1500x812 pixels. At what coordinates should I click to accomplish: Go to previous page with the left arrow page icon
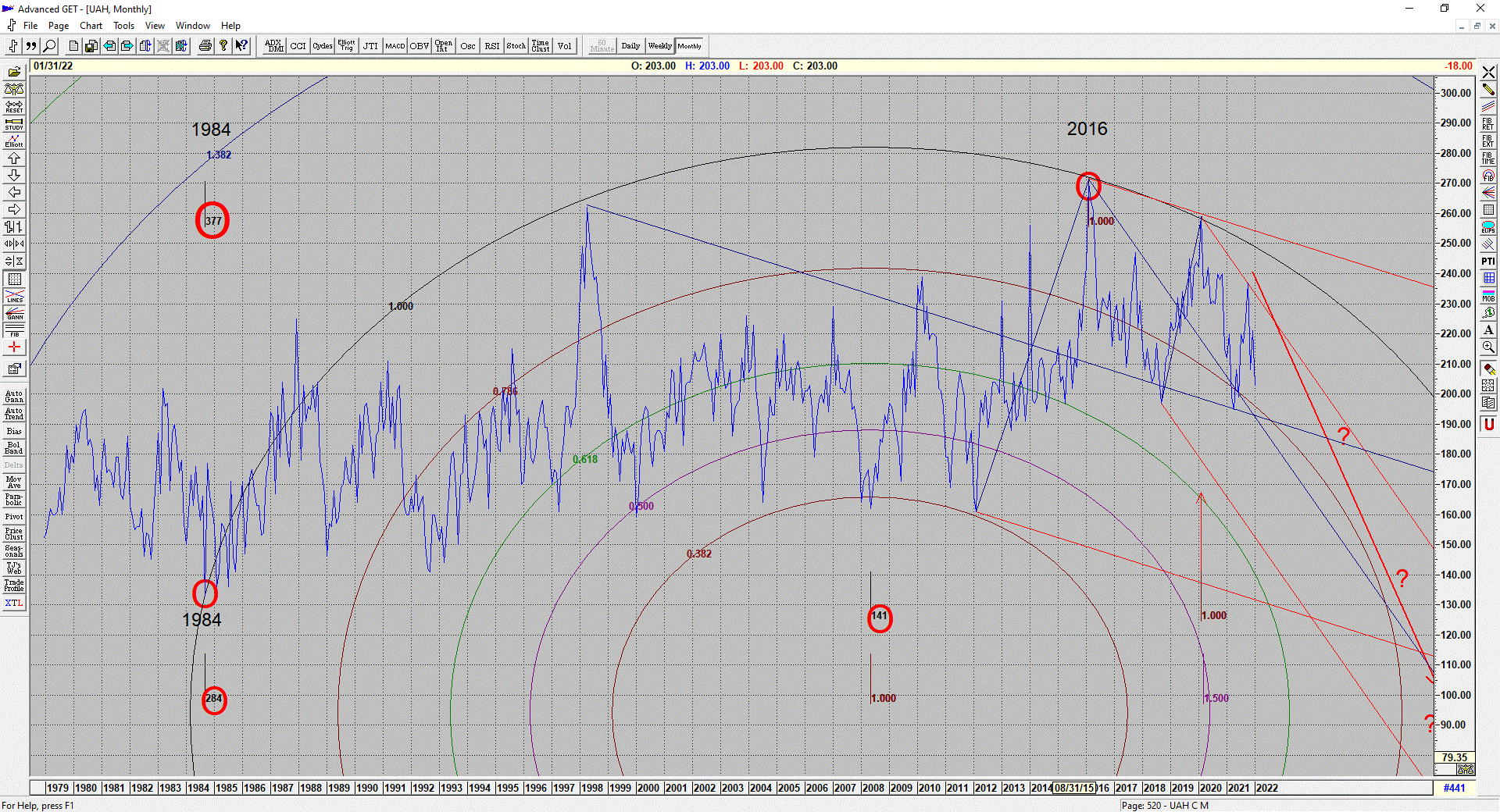click(x=109, y=46)
